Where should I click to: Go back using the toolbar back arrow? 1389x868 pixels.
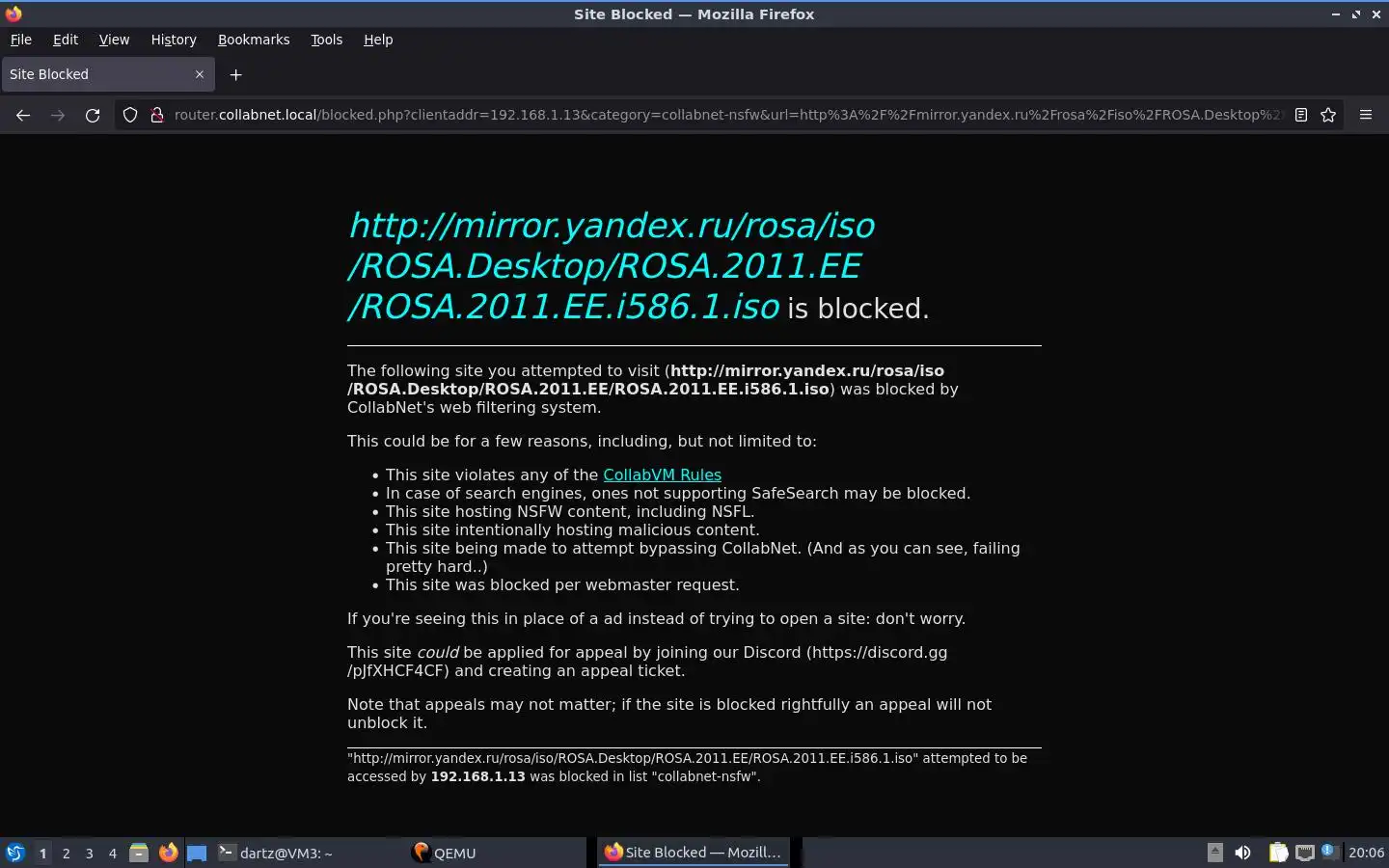(x=23, y=115)
